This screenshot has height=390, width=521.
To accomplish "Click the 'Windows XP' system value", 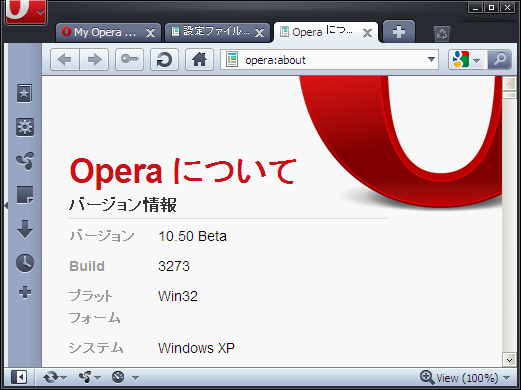I will (196, 348).
